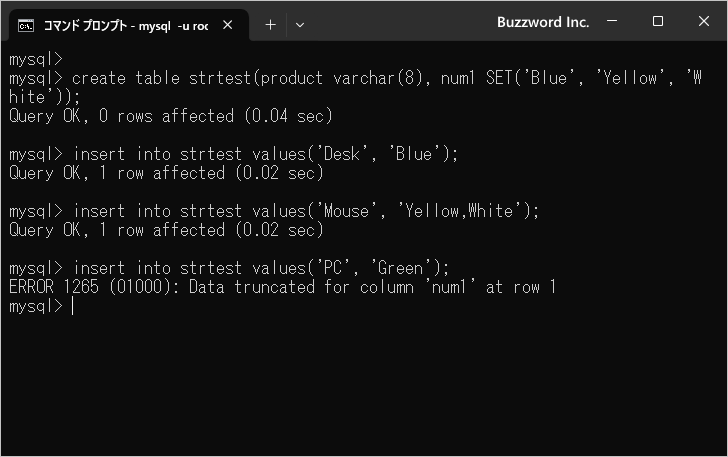The width and height of the screenshot is (728, 457).
Task: Click the command prompt icon on the tab
Action: point(26,26)
